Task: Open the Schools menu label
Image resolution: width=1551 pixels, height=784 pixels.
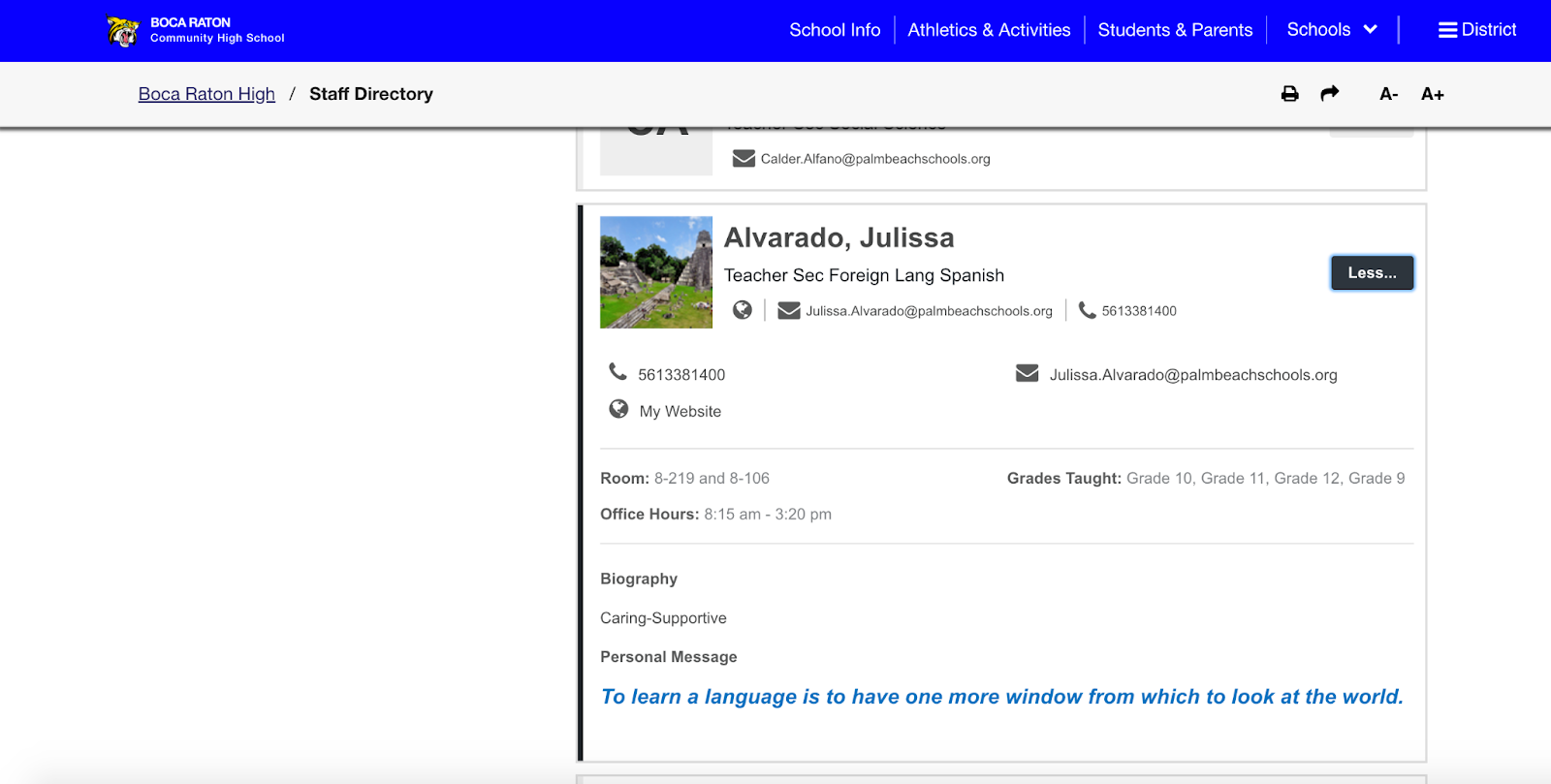Action: [x=1318, y=29]
